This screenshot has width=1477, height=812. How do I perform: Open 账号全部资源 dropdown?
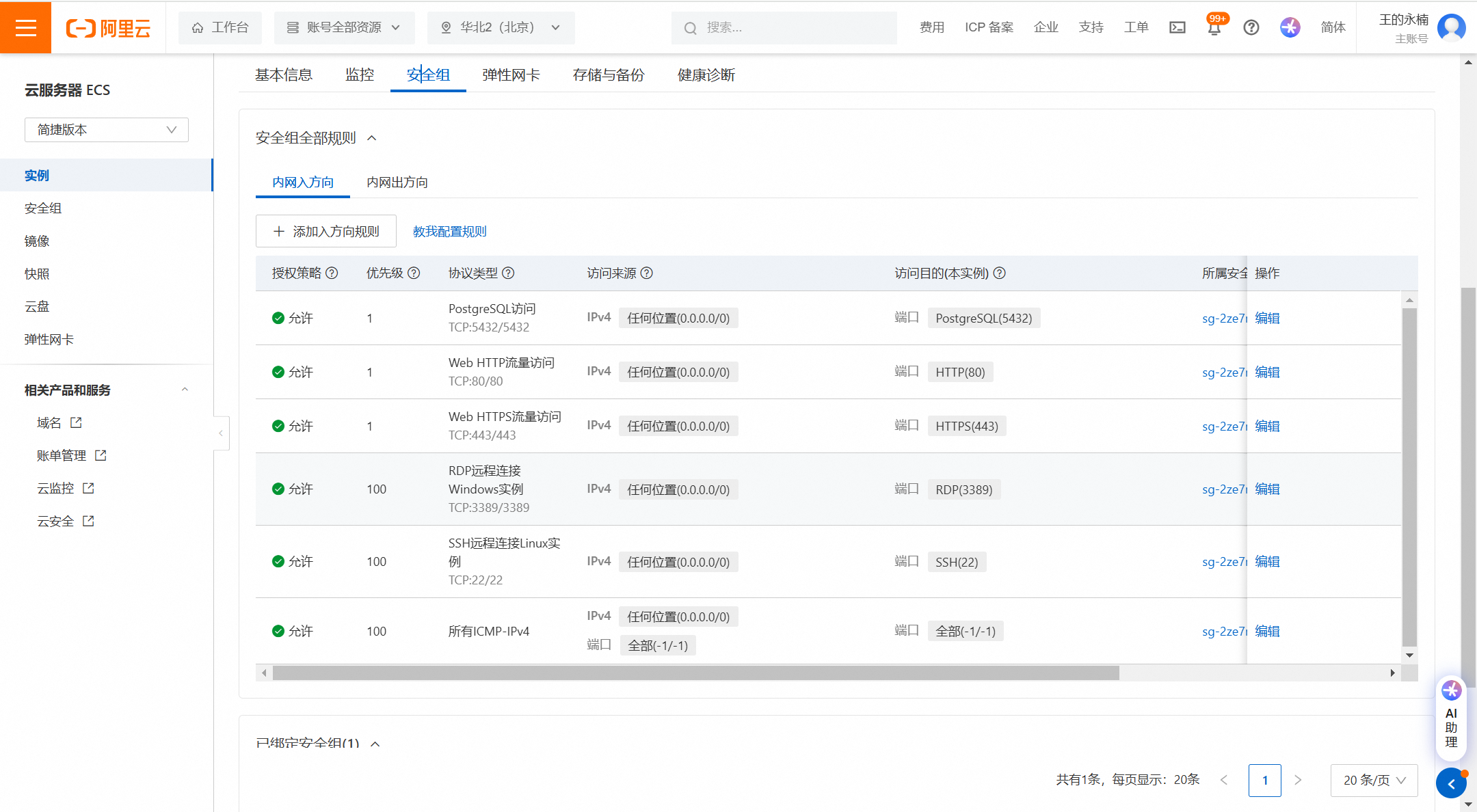click(344, 27)
